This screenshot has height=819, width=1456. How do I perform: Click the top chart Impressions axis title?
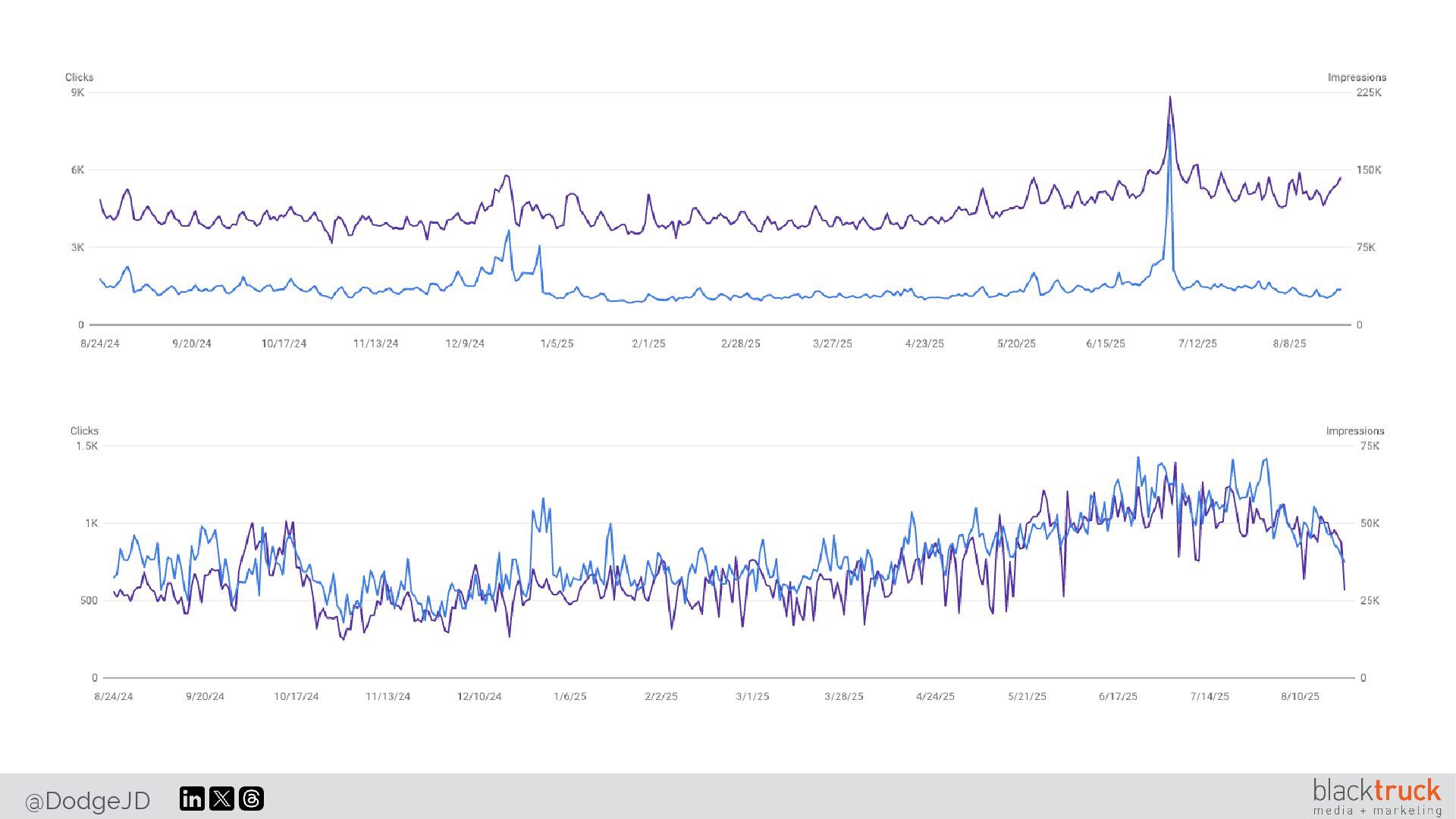[1357, 77]
